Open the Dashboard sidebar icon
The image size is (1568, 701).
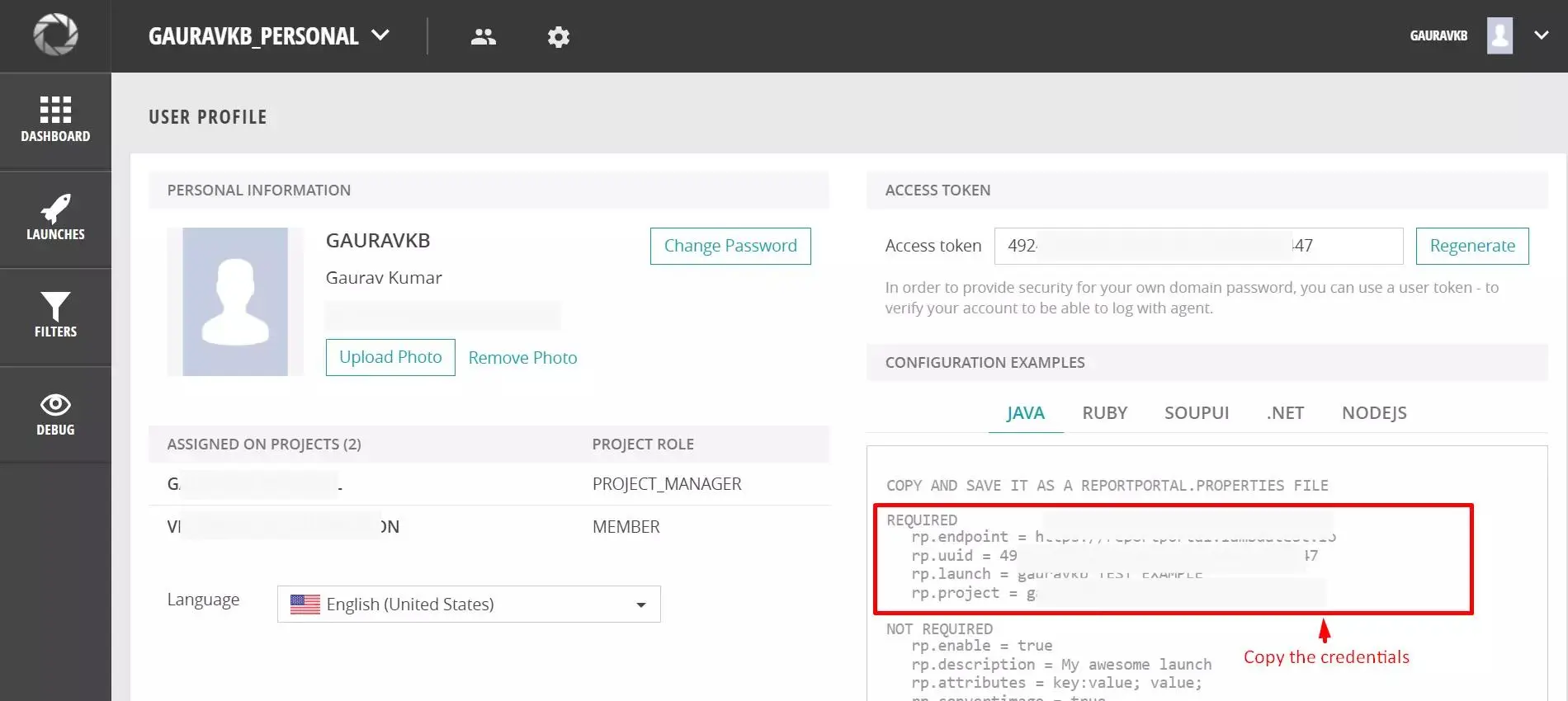(x=55, y=120)
